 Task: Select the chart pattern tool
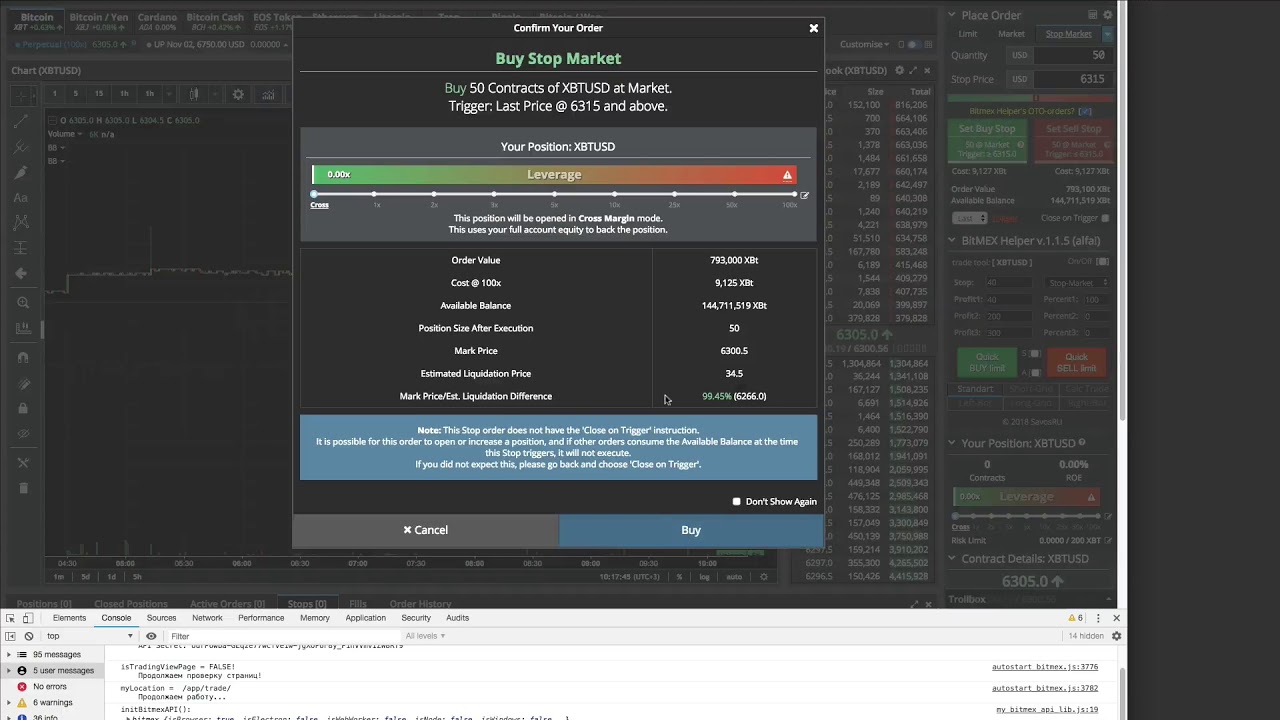click(21, 222)
